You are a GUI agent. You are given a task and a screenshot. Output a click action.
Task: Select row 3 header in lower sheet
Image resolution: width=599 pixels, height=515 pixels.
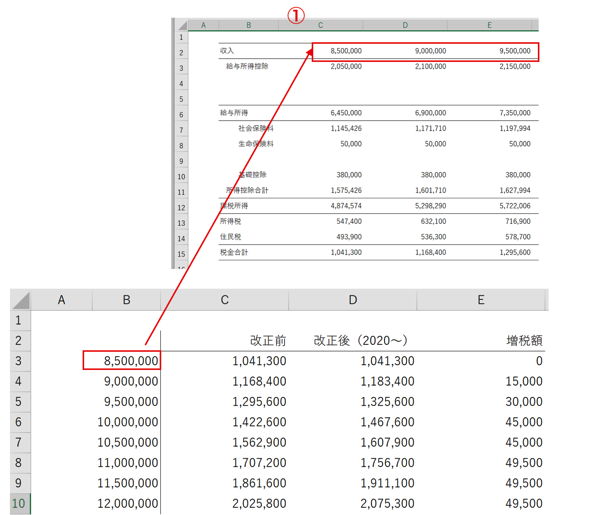pos(20,361)
